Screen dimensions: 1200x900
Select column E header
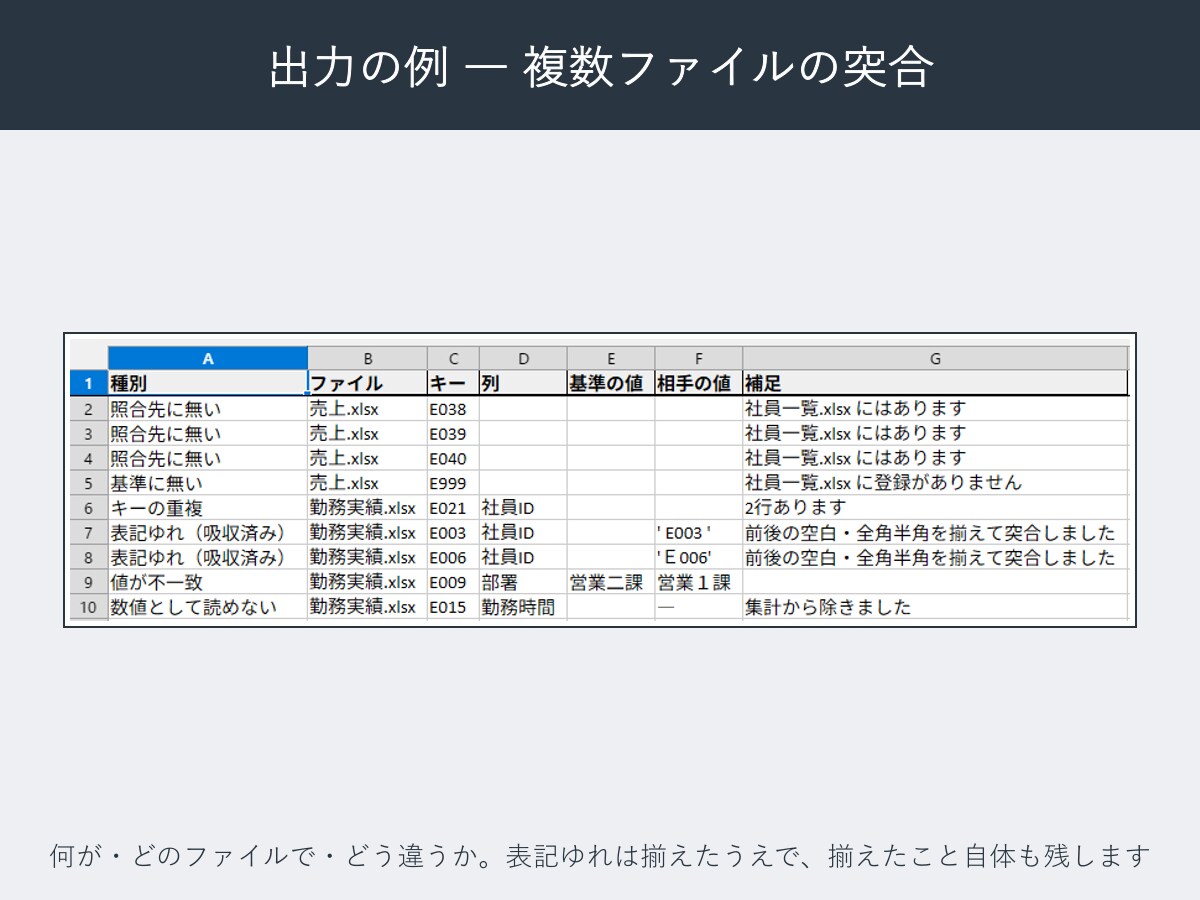pos(612,359)
